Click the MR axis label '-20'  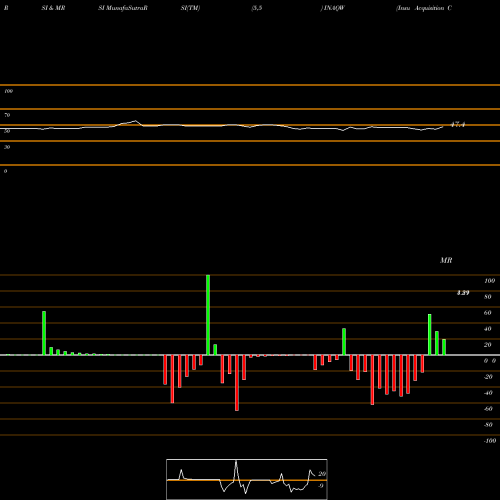(488, 377)
